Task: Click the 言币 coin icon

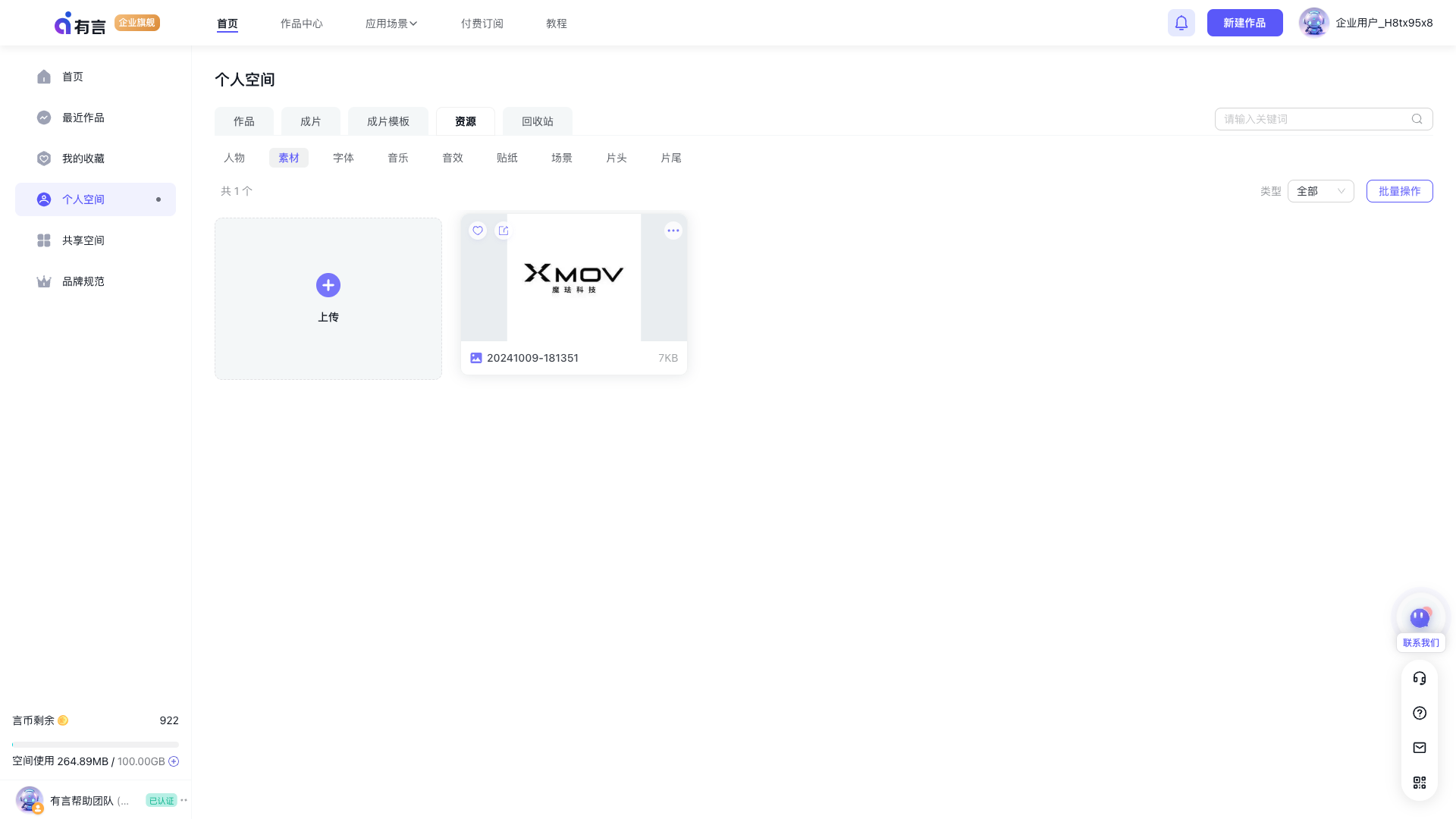Action: pyautogui.click(x=63, y=720)
